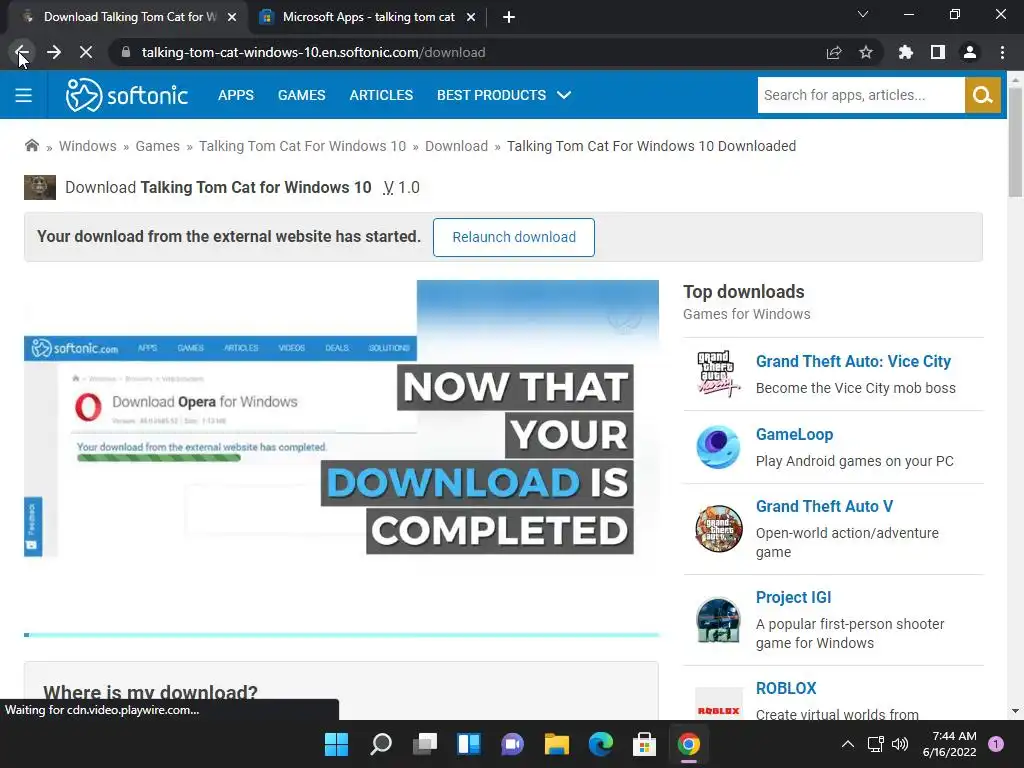
Task: Open network status in system tray
Action: coord(876,744)
